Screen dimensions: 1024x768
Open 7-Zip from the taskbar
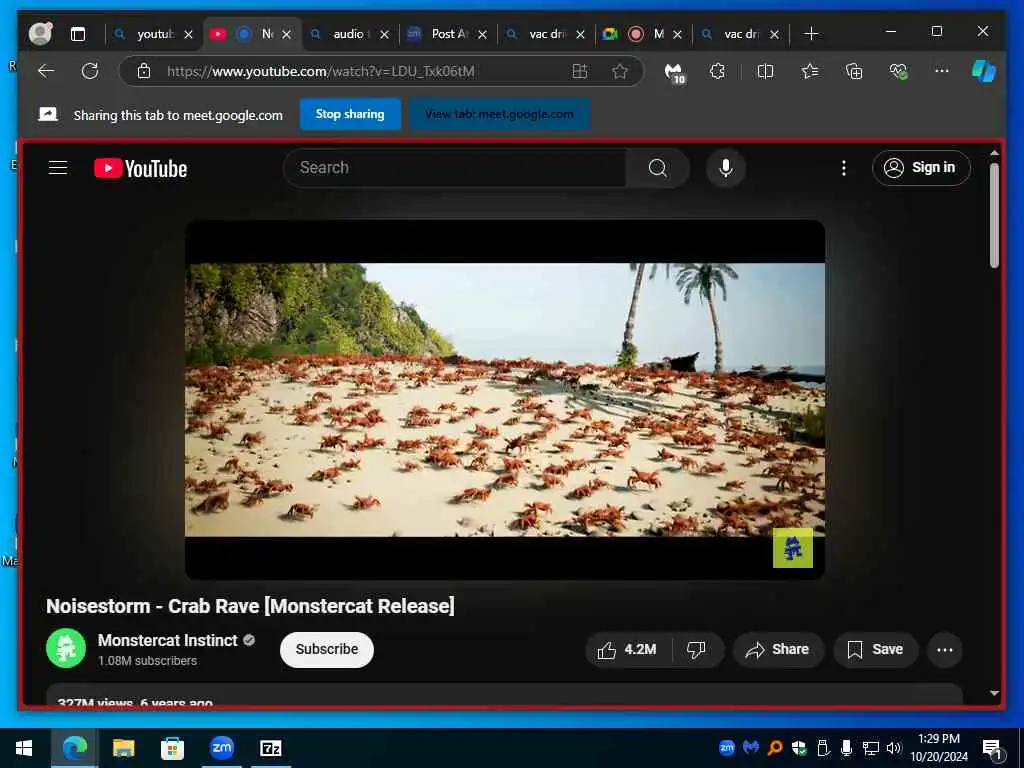[270, 748]
